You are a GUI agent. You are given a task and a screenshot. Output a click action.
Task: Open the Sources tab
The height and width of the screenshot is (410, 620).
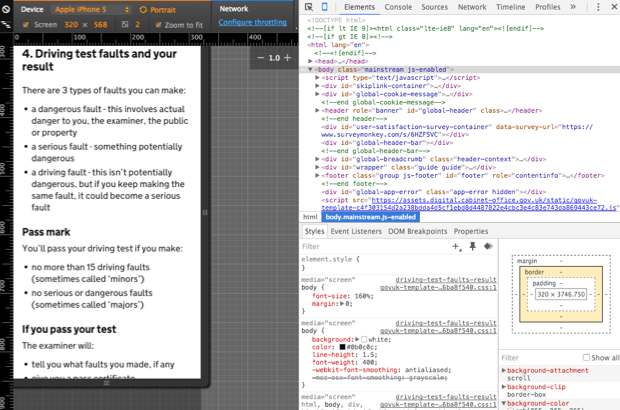click(x=435, y=7)
